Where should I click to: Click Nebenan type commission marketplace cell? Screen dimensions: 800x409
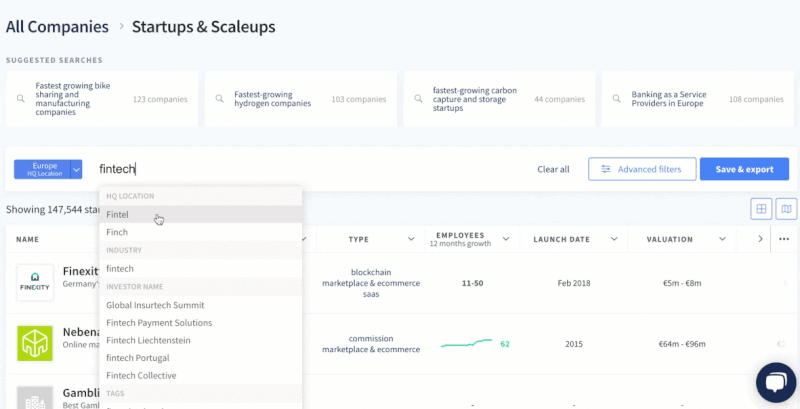click(x=371, y=344)
